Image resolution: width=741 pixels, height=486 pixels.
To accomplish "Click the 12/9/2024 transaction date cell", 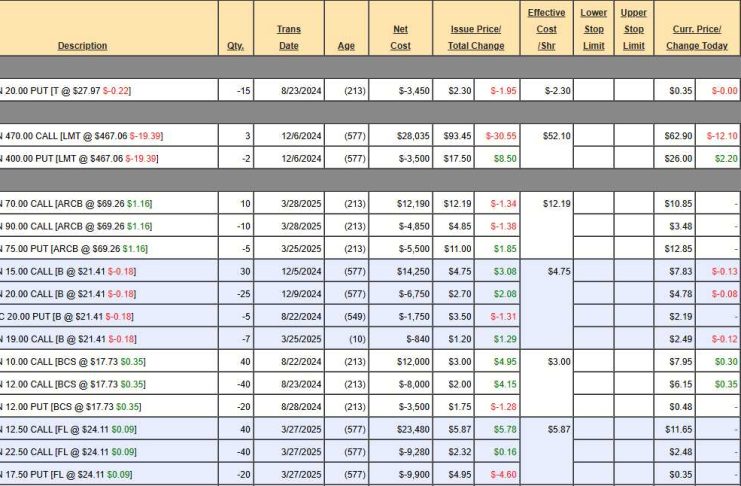I will click(x=288, y=293).
